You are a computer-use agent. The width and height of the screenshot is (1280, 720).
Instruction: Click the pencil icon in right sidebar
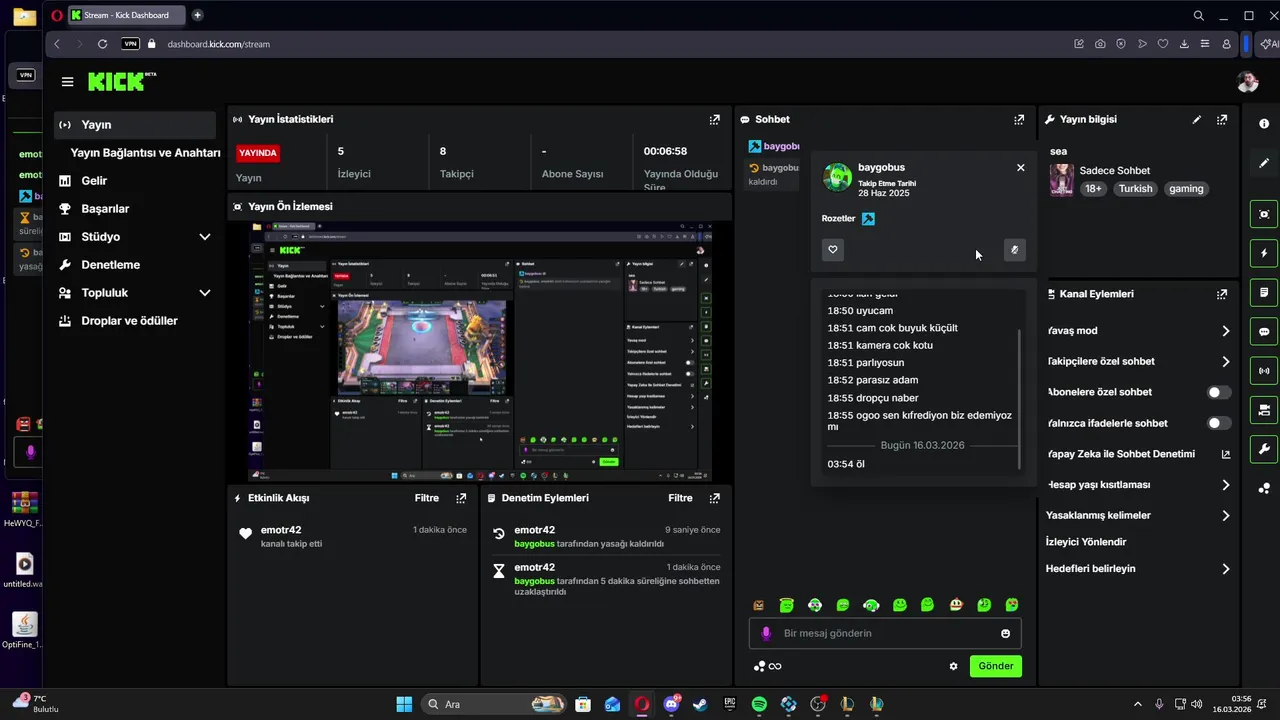click(1264, 163)
